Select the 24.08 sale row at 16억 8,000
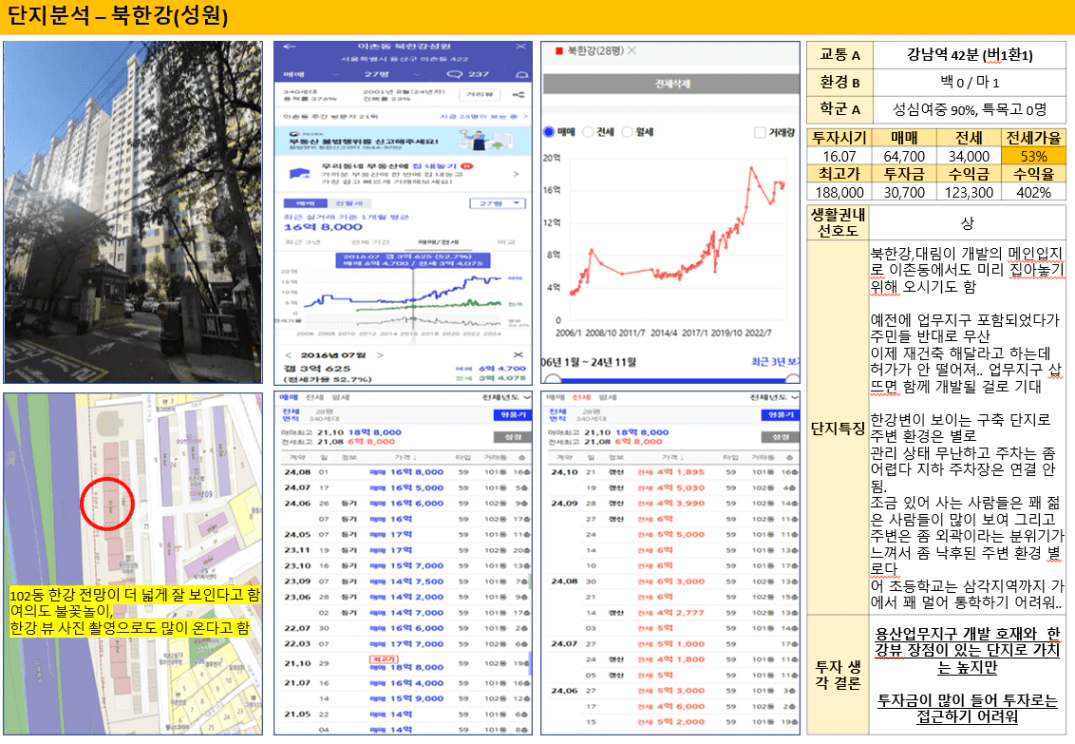Screen dimensions: 1075x744 point(405,472)
